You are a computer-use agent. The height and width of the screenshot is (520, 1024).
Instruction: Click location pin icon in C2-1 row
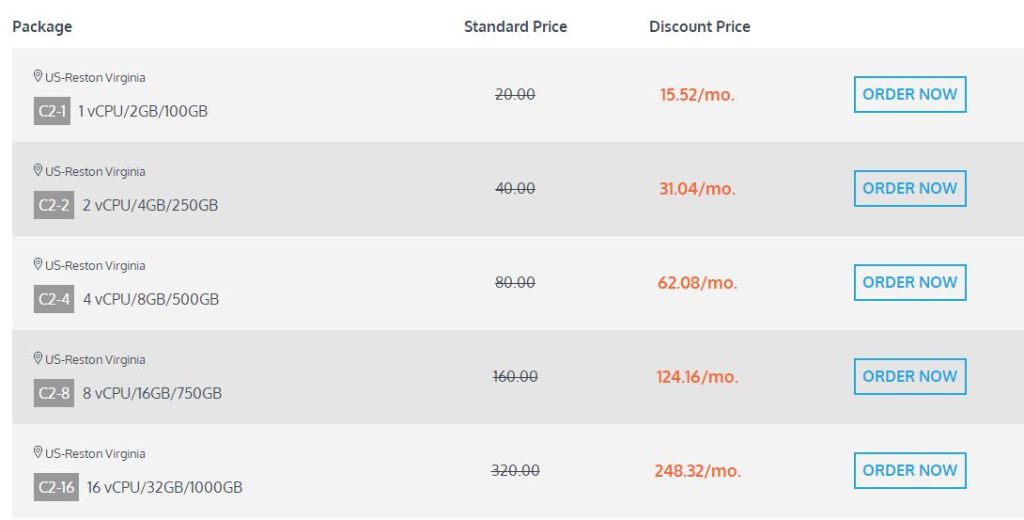click(38, 76)
